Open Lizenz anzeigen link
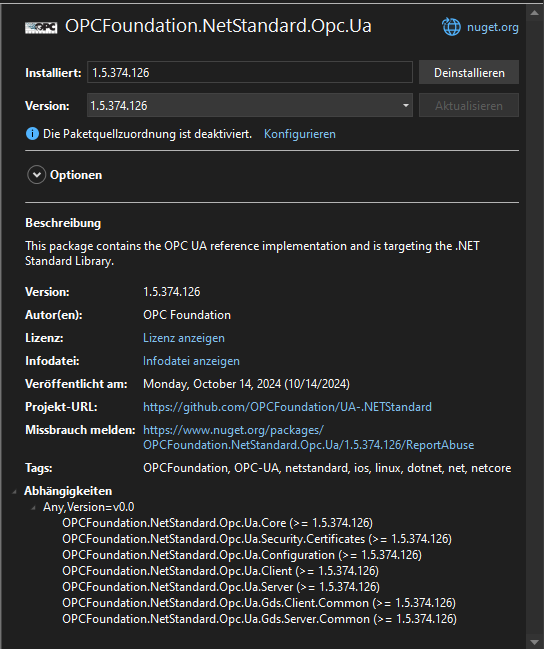 [x=184, y=338]
